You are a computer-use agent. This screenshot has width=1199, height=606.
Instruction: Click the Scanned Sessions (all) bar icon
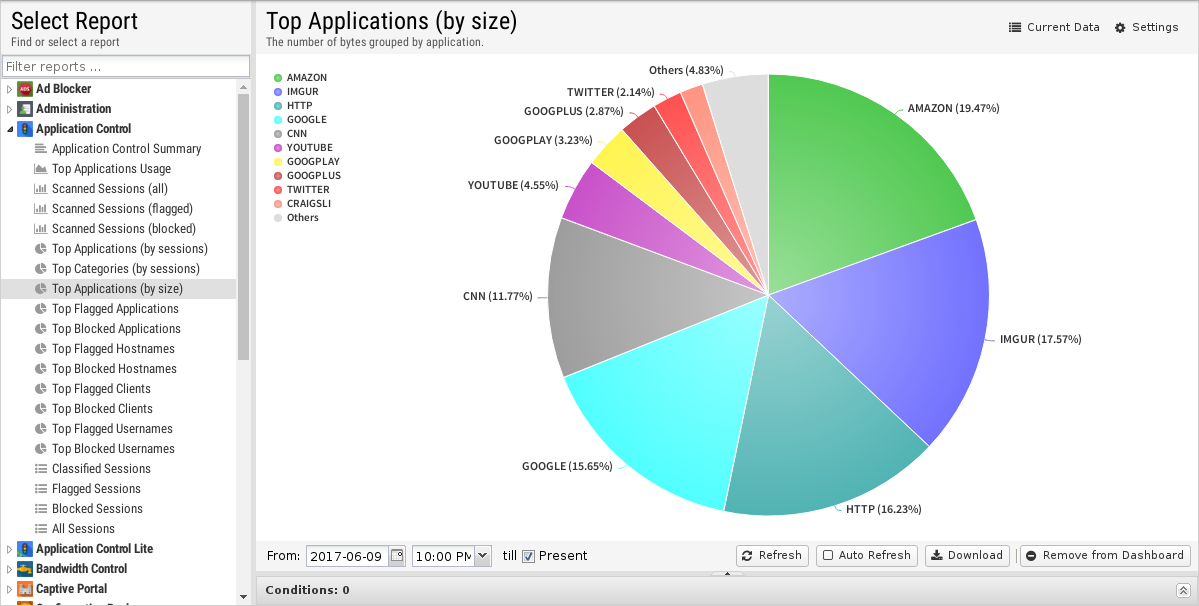[x=41, y=188]
